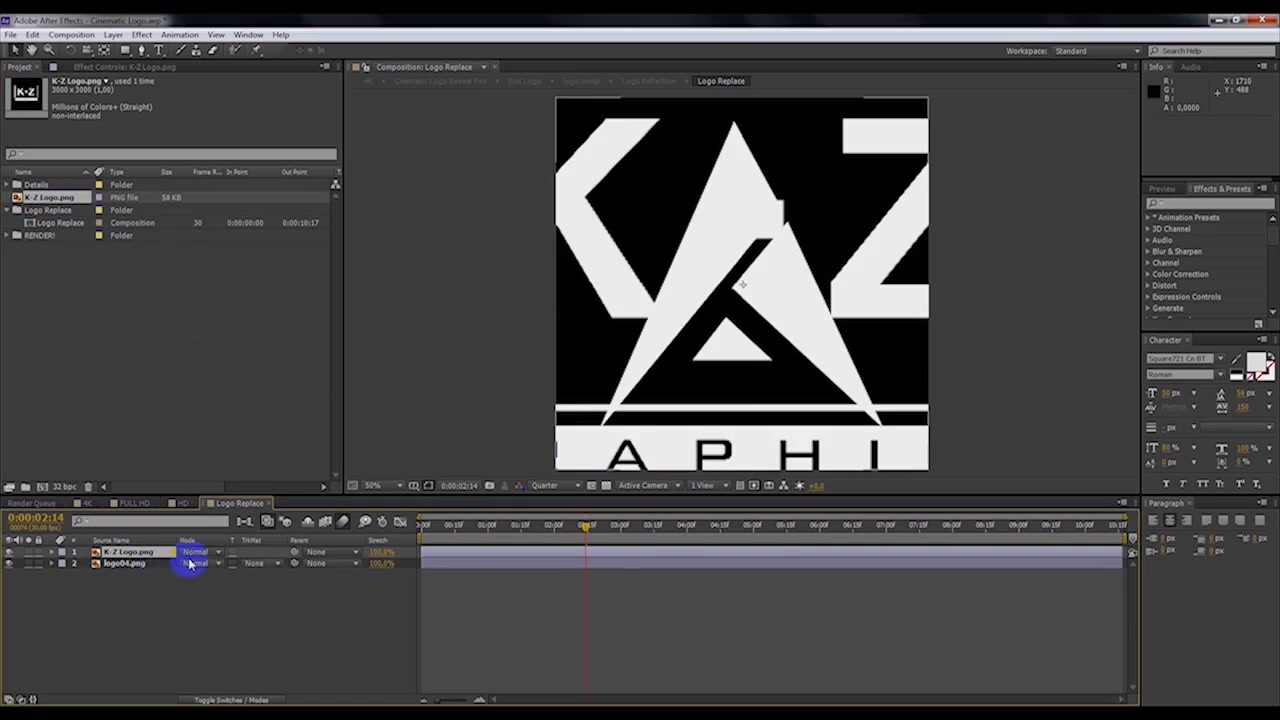
Task: Select the Selection arrow tool
Action: click(x=15, y=50)
